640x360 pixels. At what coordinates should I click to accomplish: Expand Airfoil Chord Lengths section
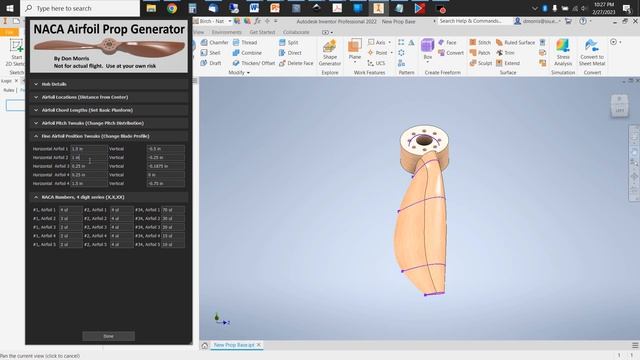point(109,110)
